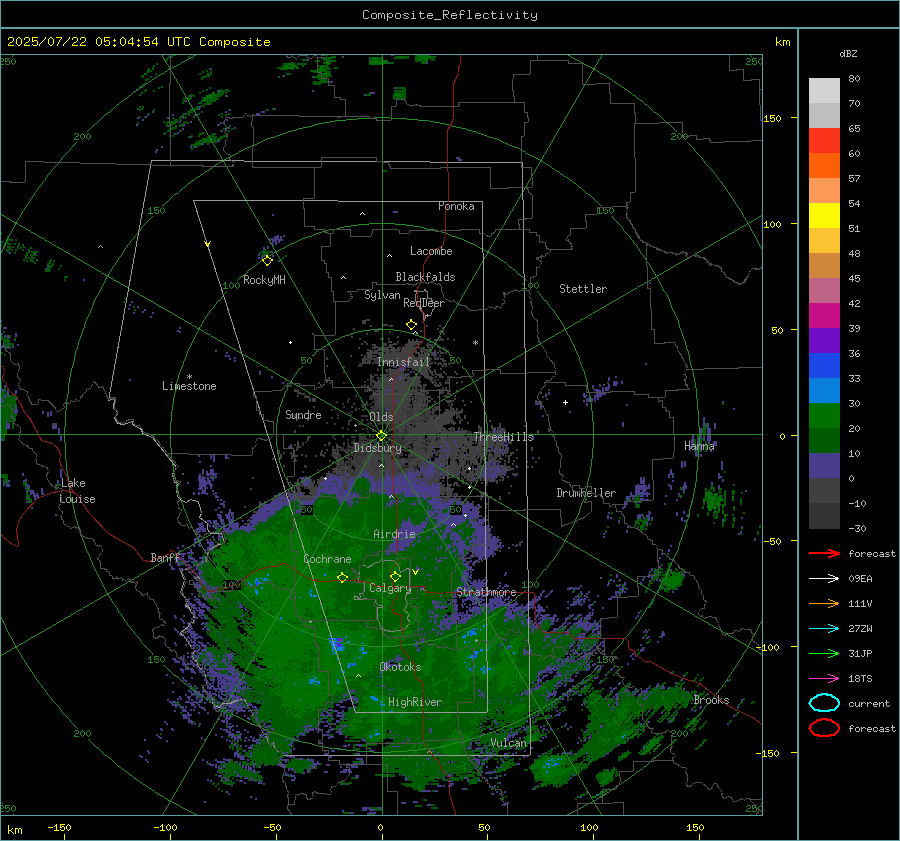
Task: Click the Didsbury city label
Action: [378, 448]
